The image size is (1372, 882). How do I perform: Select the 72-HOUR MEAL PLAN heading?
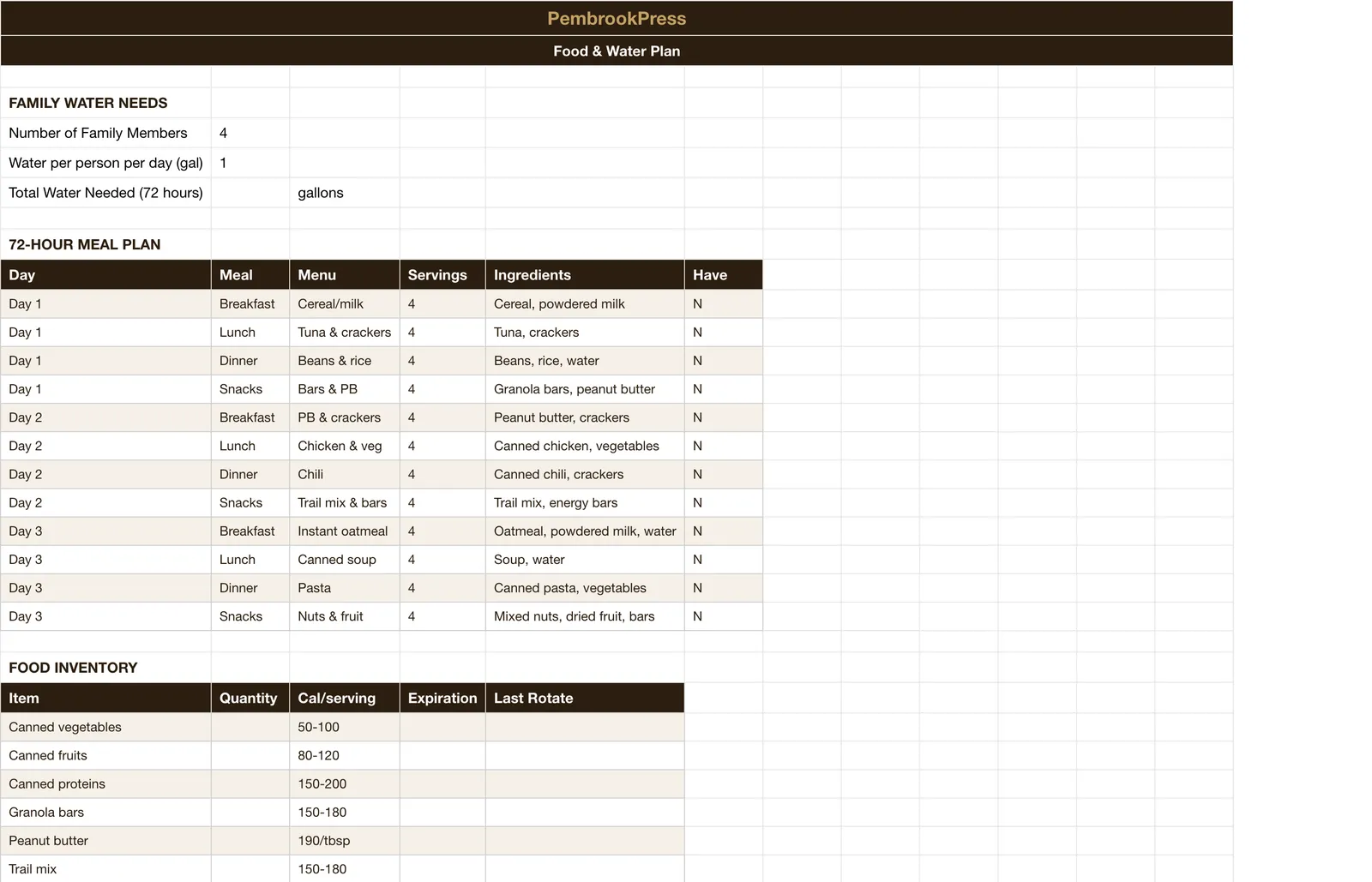105,244
